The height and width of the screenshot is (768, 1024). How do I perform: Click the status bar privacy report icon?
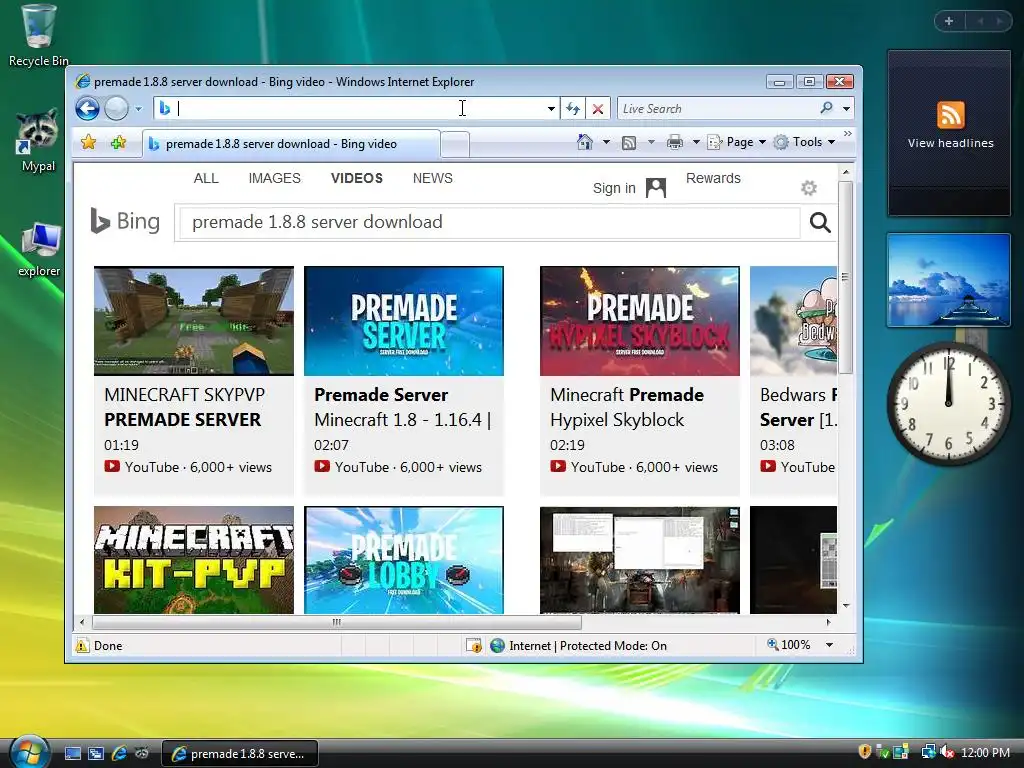tap(473, 646)
